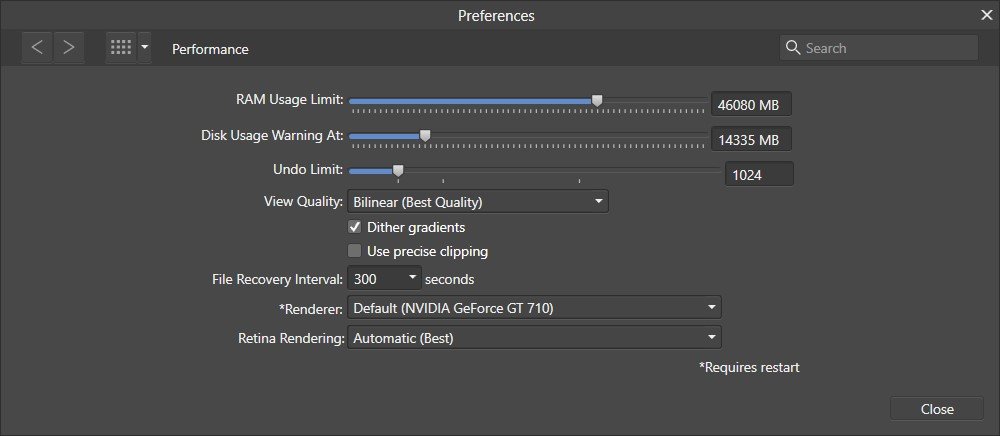Select the Undo Limit 1024 field
This screenshot has width=1000, height=436.
click(760, 174)
